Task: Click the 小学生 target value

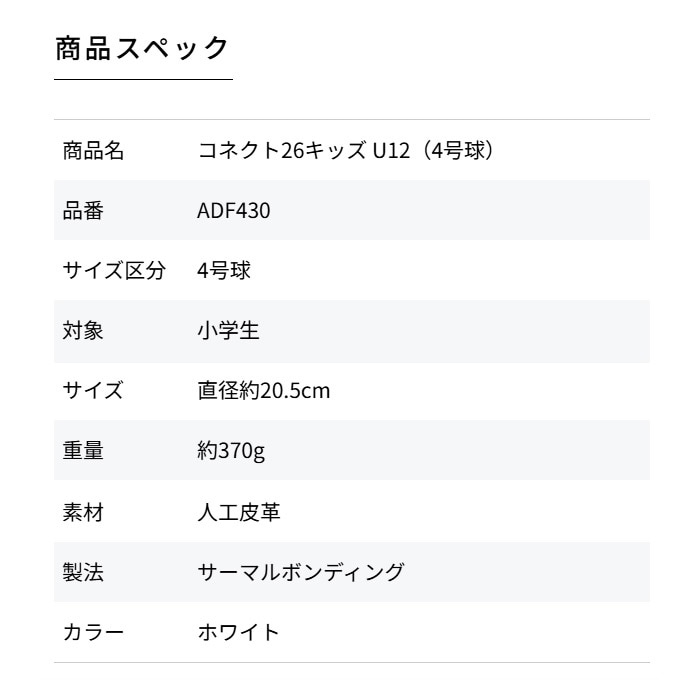Action: click(x=229, y=331)
